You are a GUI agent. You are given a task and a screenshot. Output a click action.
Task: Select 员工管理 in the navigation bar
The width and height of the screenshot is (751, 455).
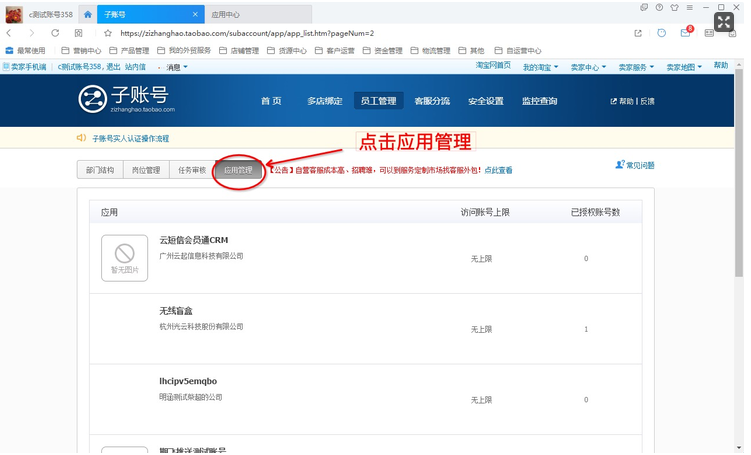coord(378,101)
